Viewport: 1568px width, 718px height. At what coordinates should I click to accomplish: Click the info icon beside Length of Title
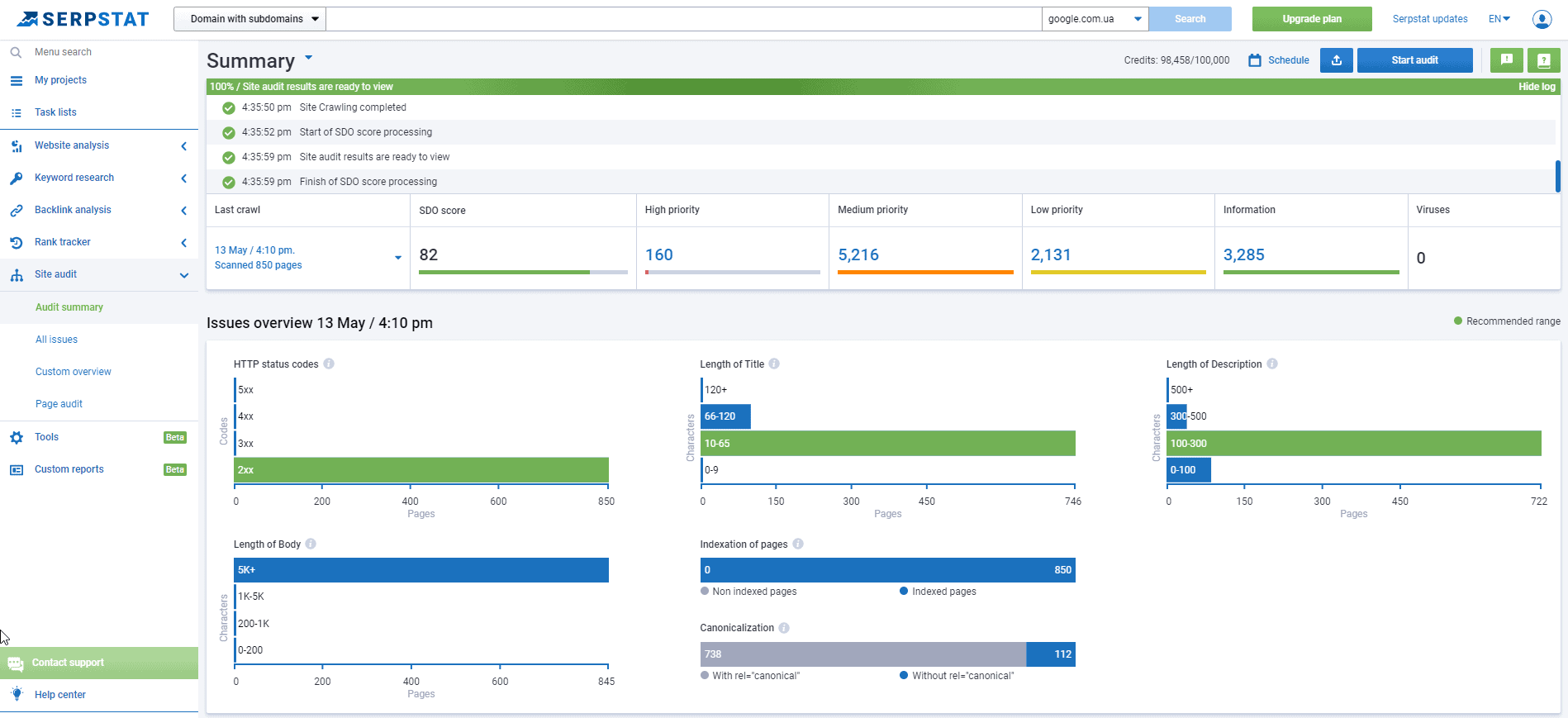[x=774, y=364]
